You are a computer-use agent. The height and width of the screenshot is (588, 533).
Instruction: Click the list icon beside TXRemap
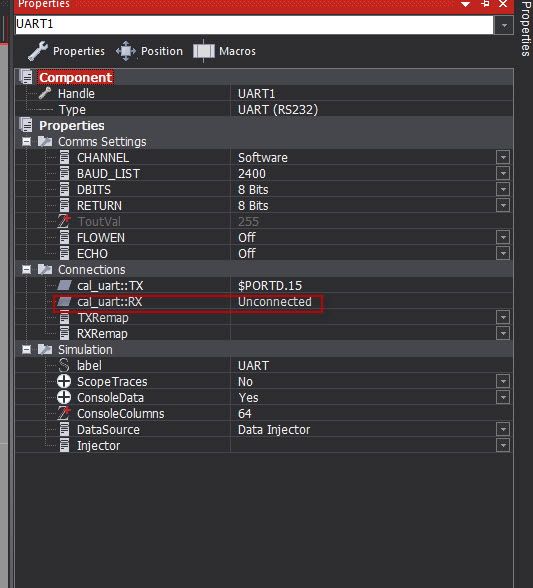[65, 318]
